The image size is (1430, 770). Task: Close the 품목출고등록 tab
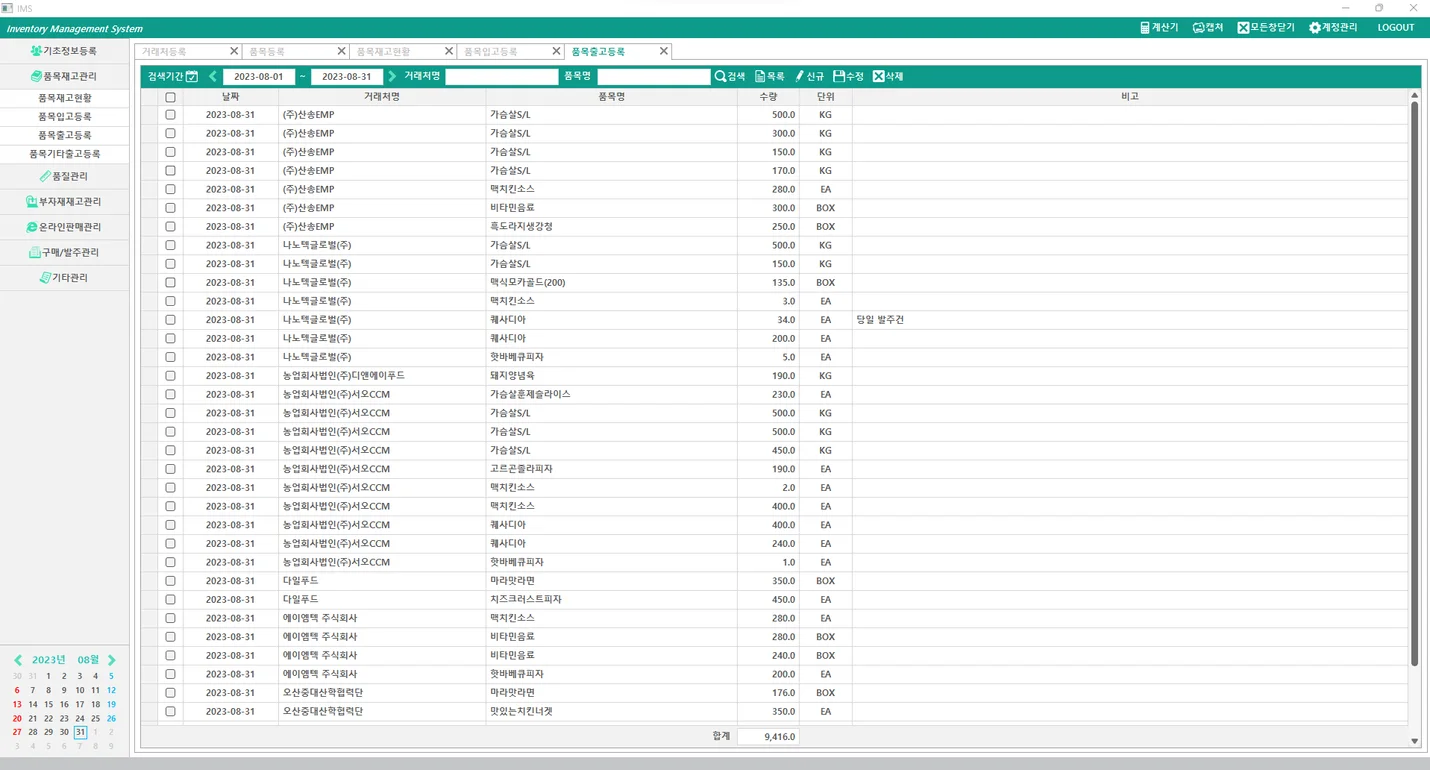[x=663, y=51]
